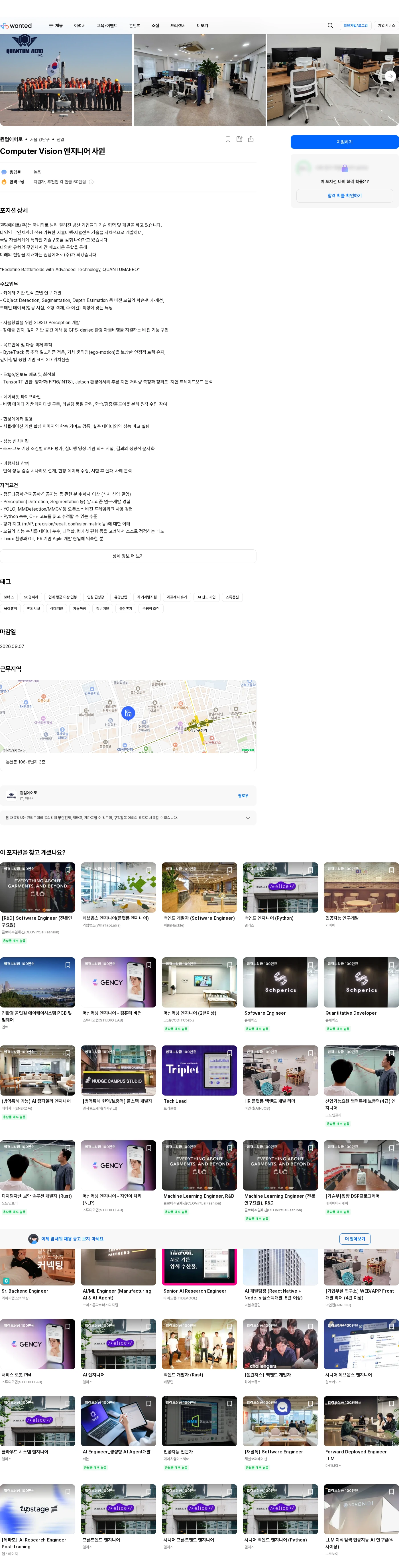Screen dimensions: 399x1568
Task: Open the 프리랜서 menu item
Action: pos(178,26)
